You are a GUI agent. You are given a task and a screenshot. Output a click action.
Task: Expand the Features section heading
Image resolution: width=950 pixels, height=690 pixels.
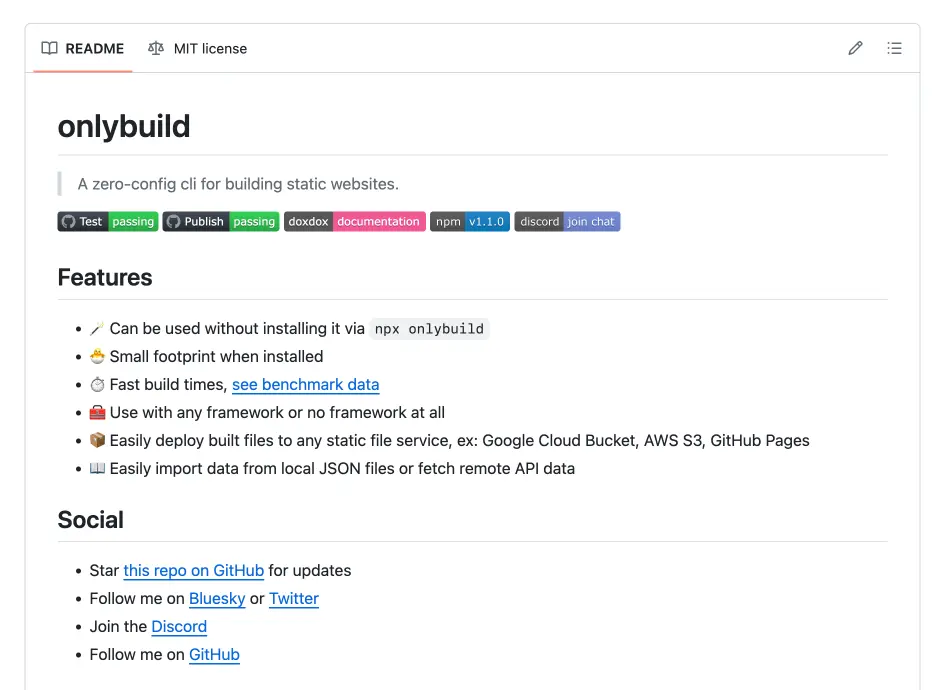point(104,278)
